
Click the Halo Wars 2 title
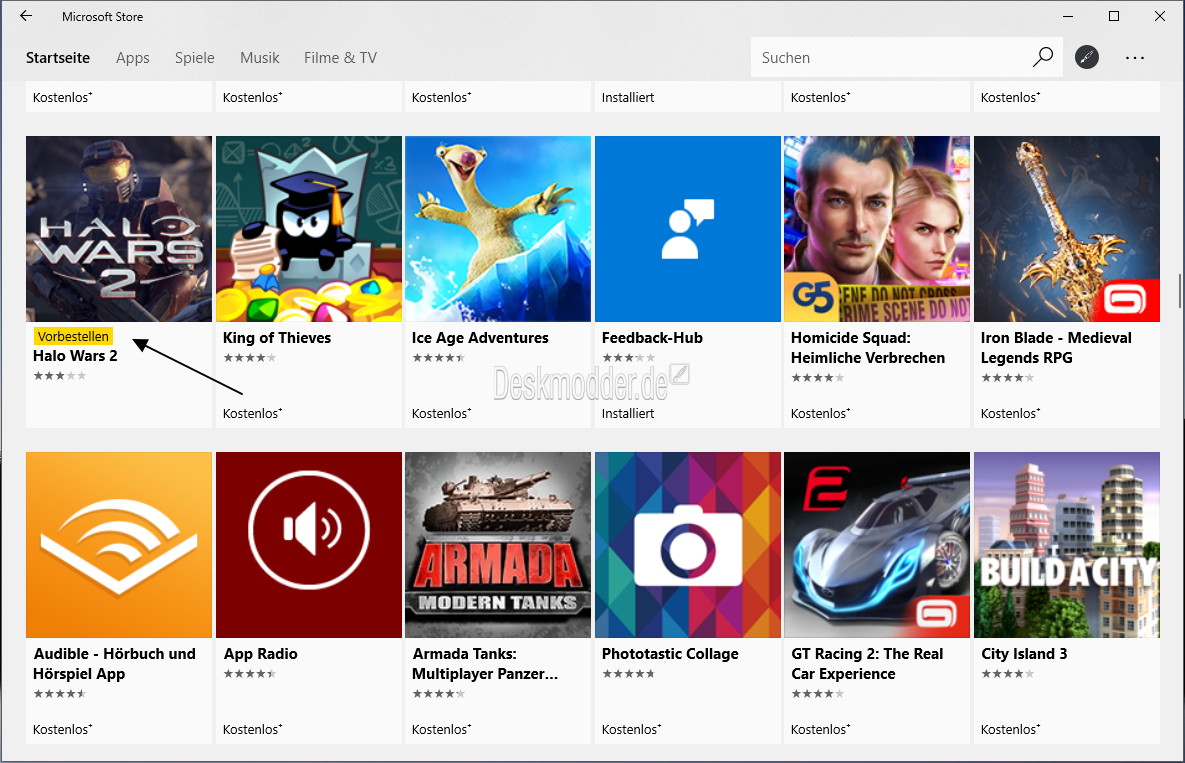tap(75, 356)
